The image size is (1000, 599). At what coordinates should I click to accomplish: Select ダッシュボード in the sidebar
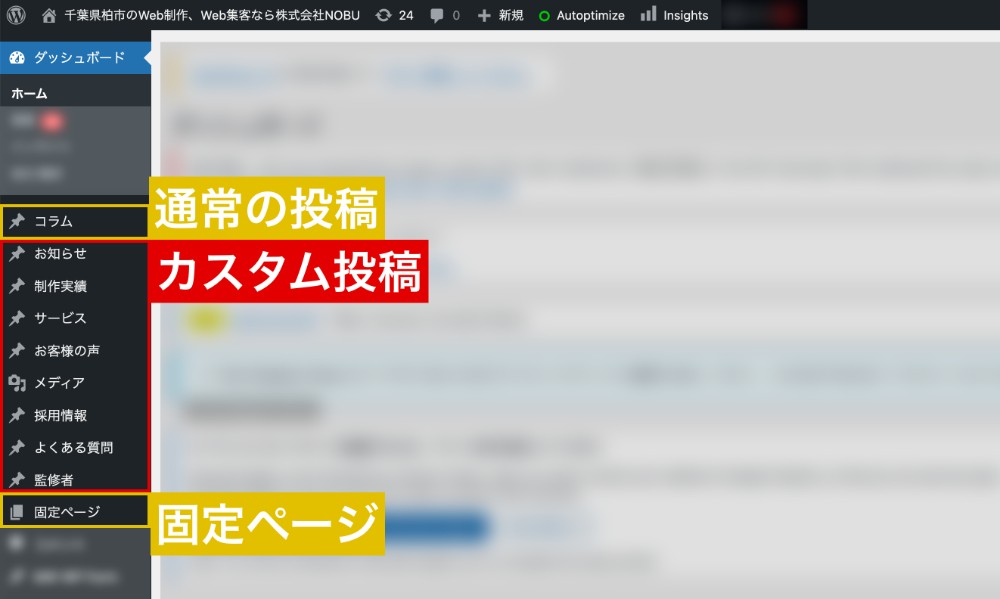[79, 57]
